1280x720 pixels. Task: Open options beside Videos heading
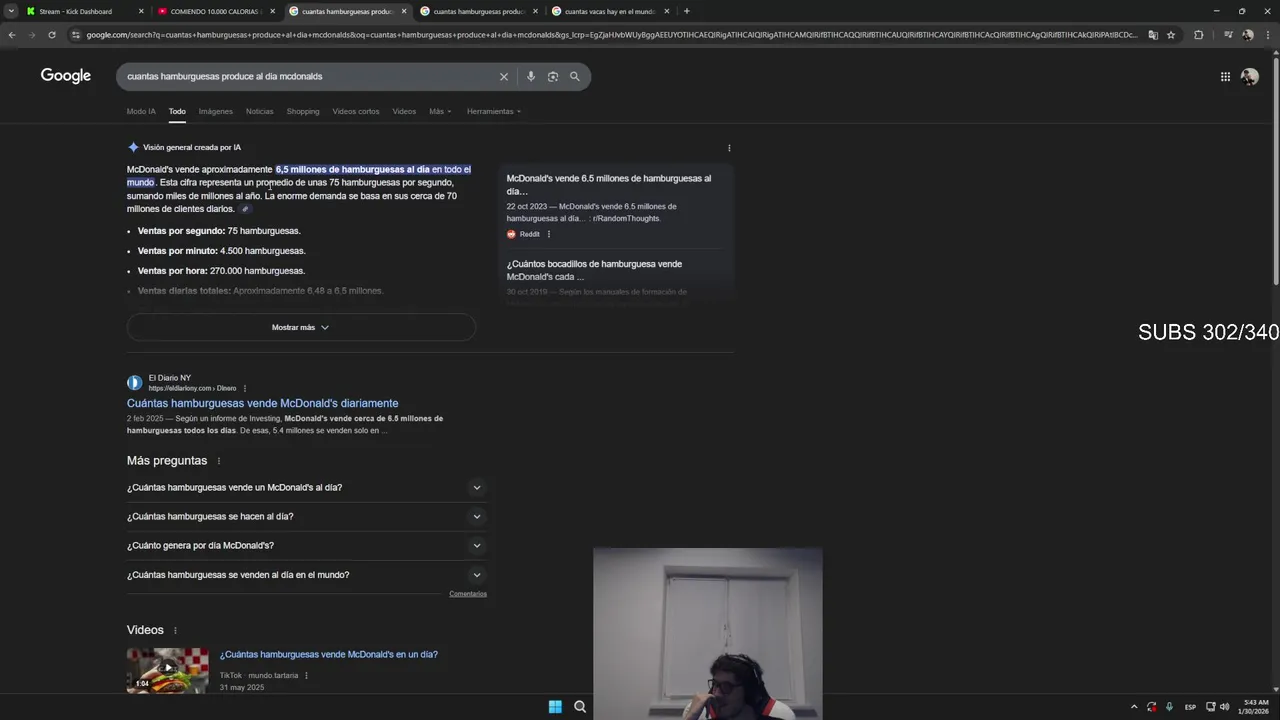pyautogui.click(x=175, y=630)
